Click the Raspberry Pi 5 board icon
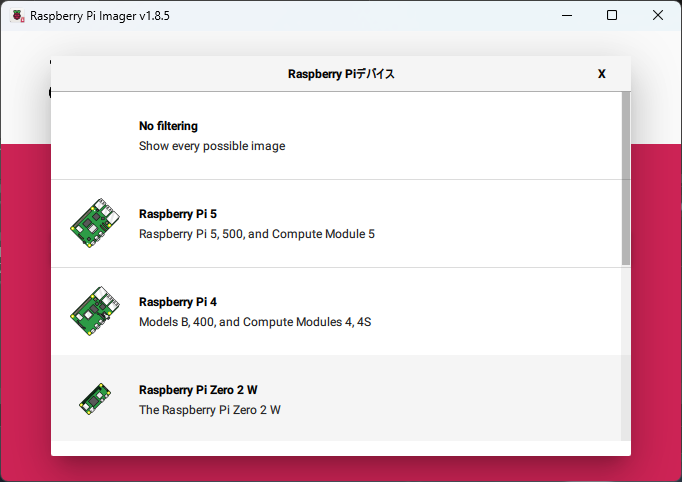 [x=95, y=224]
